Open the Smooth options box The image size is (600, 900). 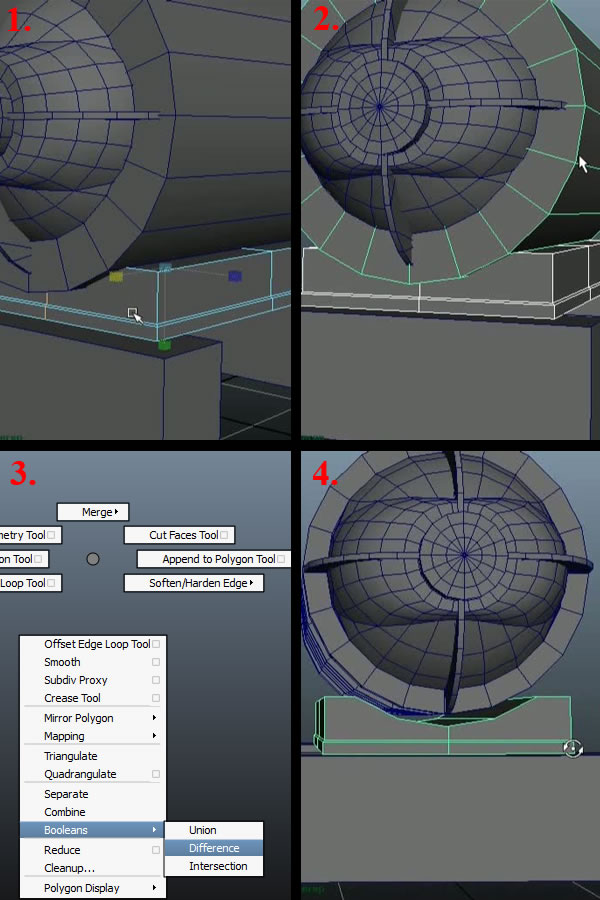pyautogui.click(x=156, y=663)
